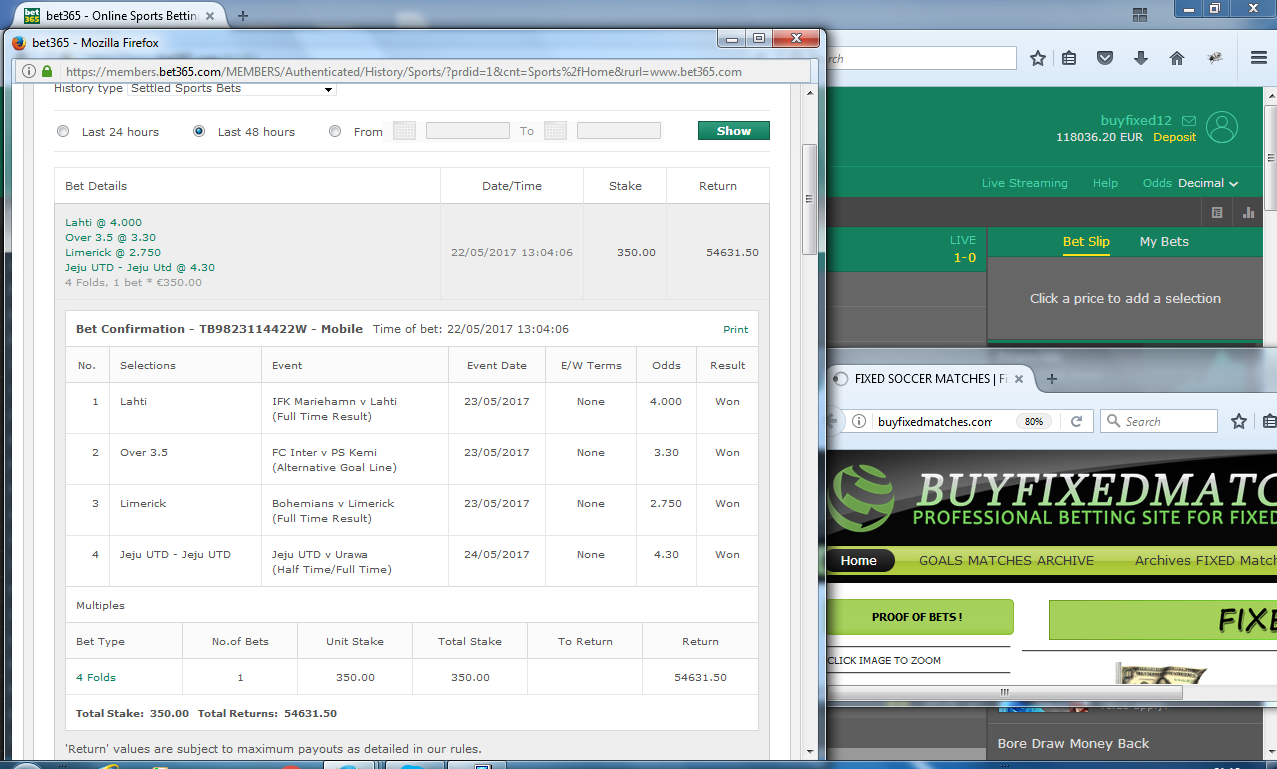Click the site info icon in popup address bar
1277x769 pixels.
[28, 72]
